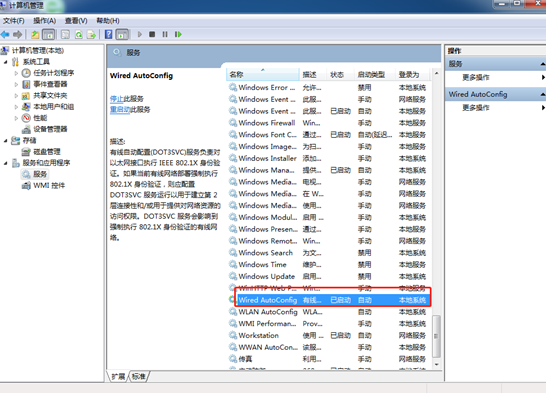Open the 操作(A) menu

(45, 21)
